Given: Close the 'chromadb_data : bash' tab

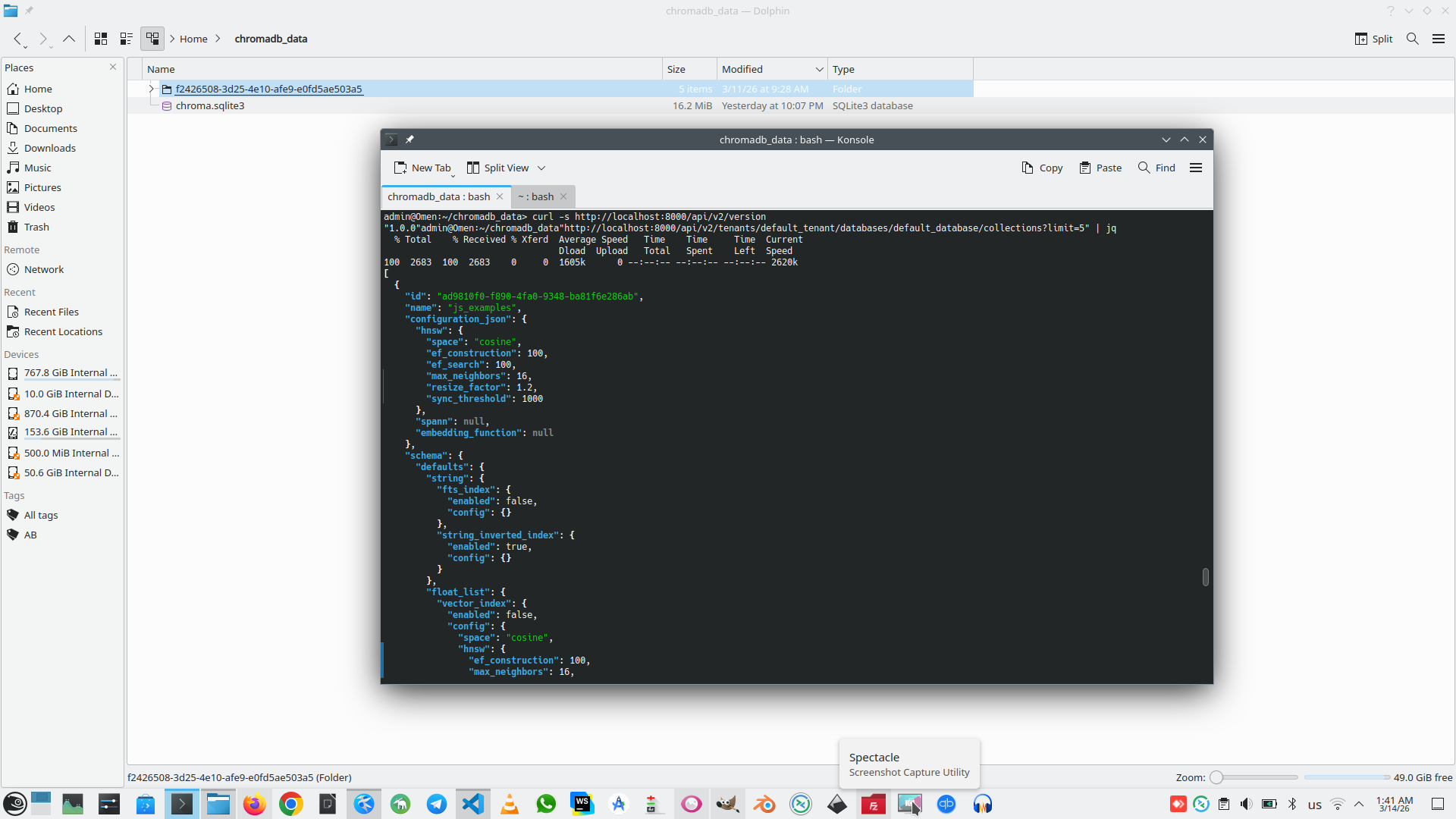Looking at the screenshot, I should point(500,196).
